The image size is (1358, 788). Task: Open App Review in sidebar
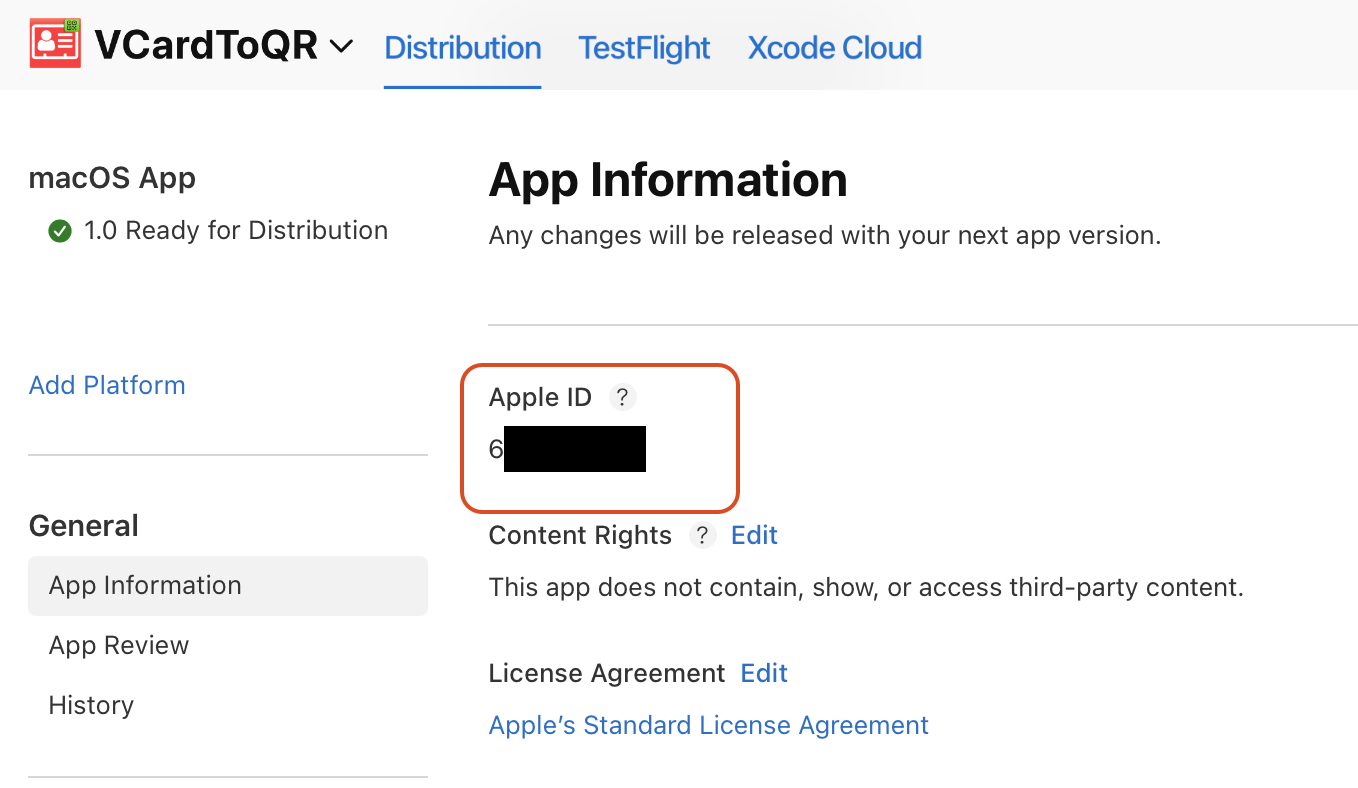pyautogui.click(x=119, y=645)
